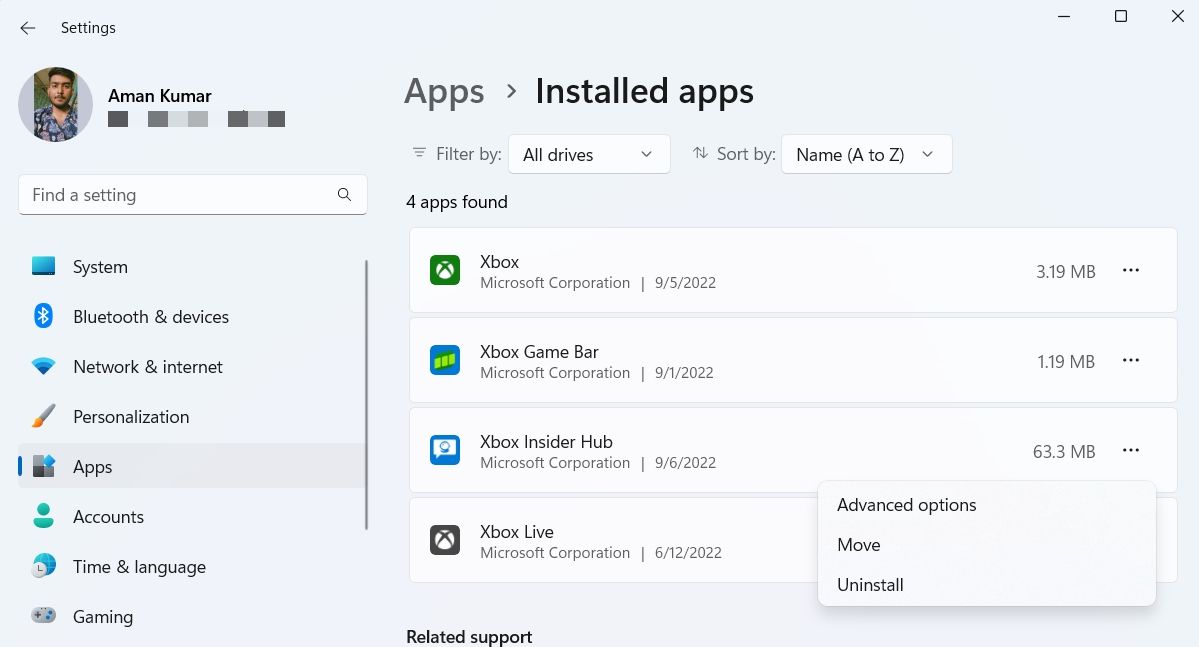1199x647 pixels.
Task: Click the 63.3 MB size value
Action: click(x=1064, y=452)
